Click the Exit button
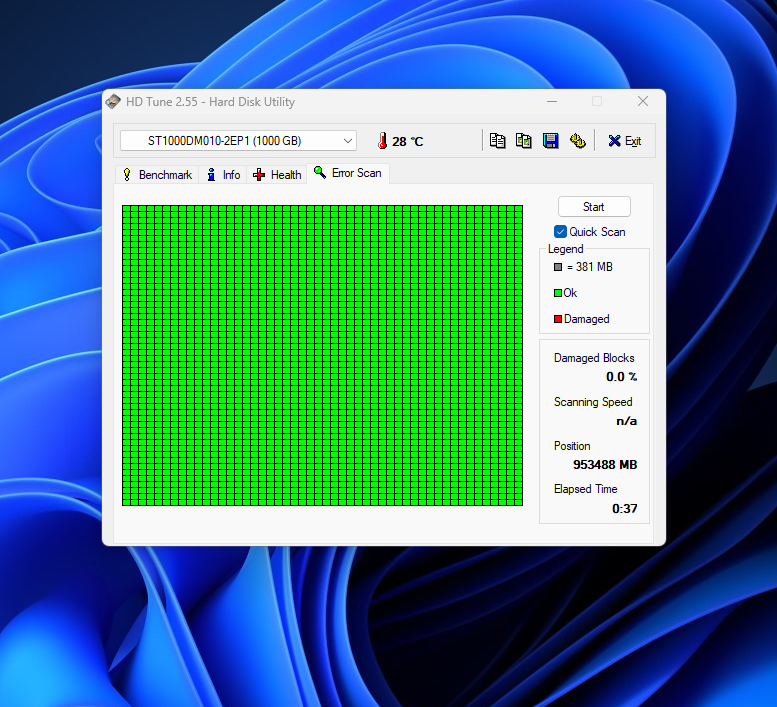 click(624, 141)
